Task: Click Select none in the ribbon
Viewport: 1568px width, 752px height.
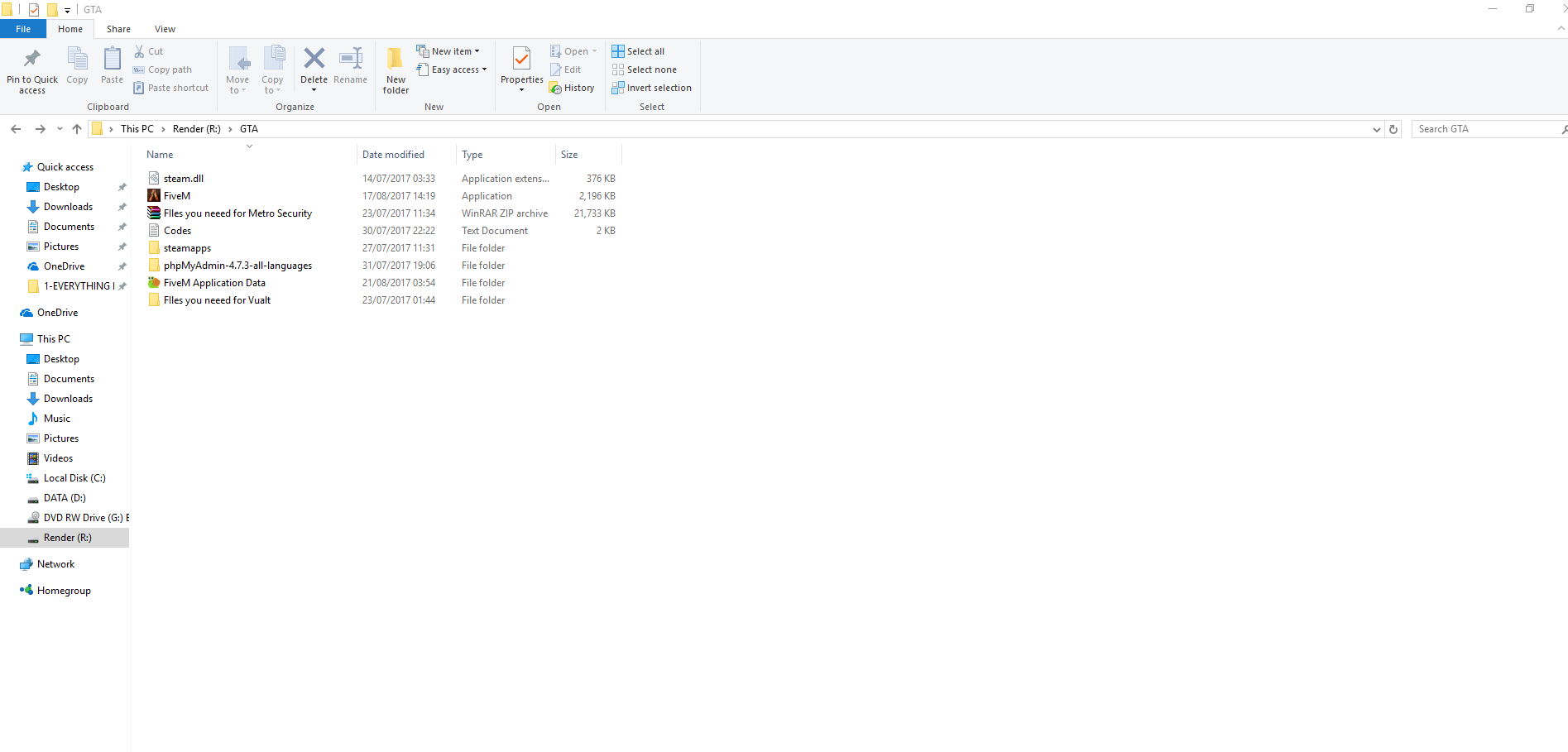Action: (645, 69)
